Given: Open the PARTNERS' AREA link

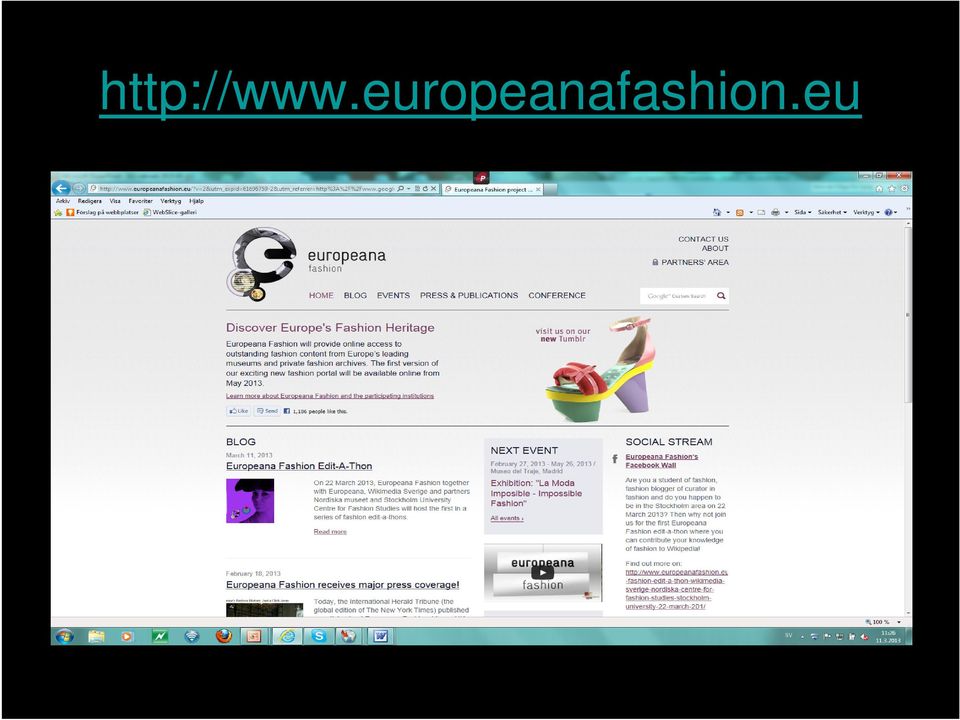Looking at the screenshot, I should click(x=691, y=262).
